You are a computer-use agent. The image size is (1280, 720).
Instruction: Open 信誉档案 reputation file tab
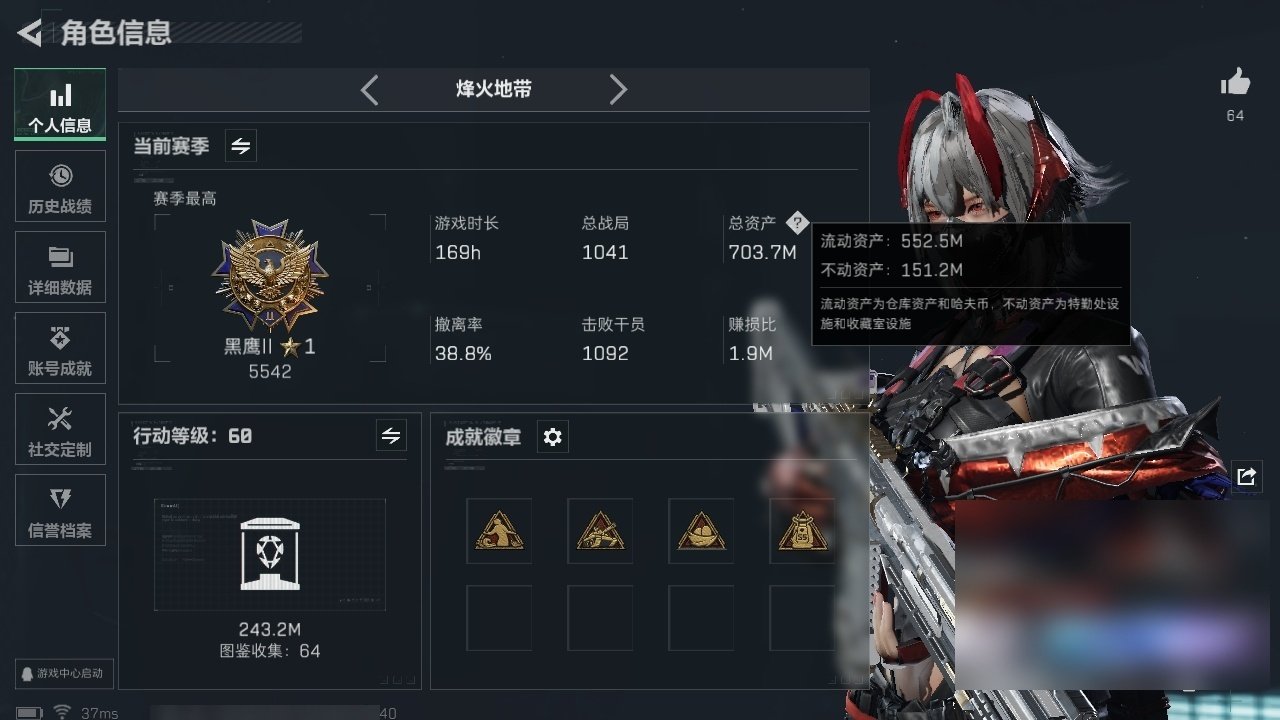coord(60,510)
